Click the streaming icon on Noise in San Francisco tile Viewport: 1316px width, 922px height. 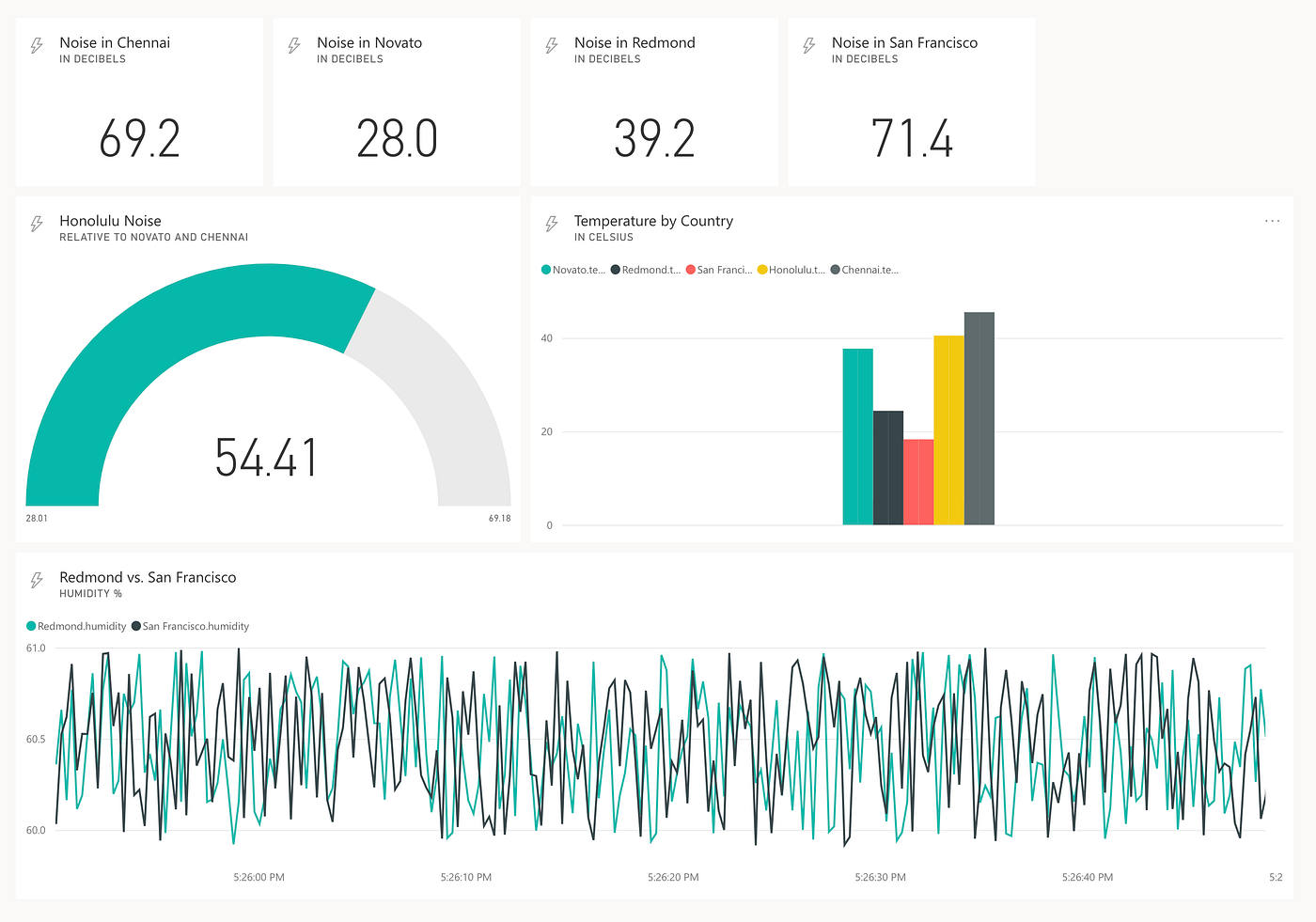[807, 43]
